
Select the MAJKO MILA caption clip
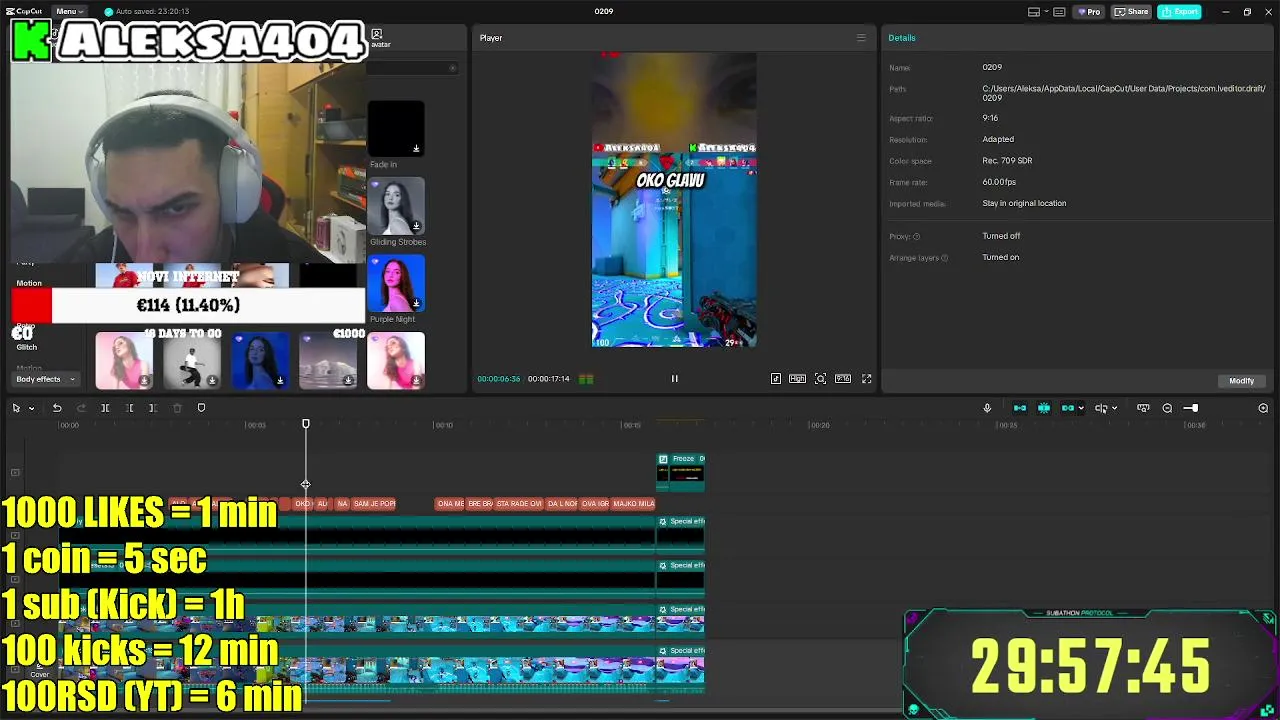tap(633, 504)
